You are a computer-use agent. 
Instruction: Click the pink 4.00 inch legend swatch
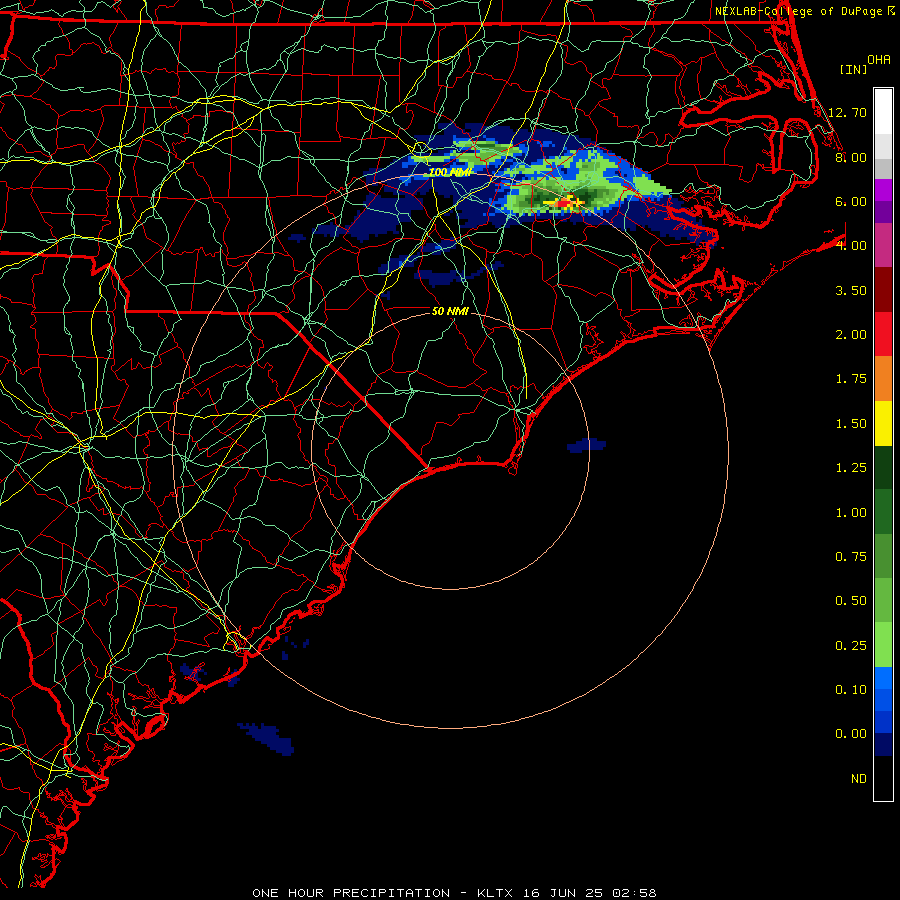pyautogui.click(x=883, y=245)
